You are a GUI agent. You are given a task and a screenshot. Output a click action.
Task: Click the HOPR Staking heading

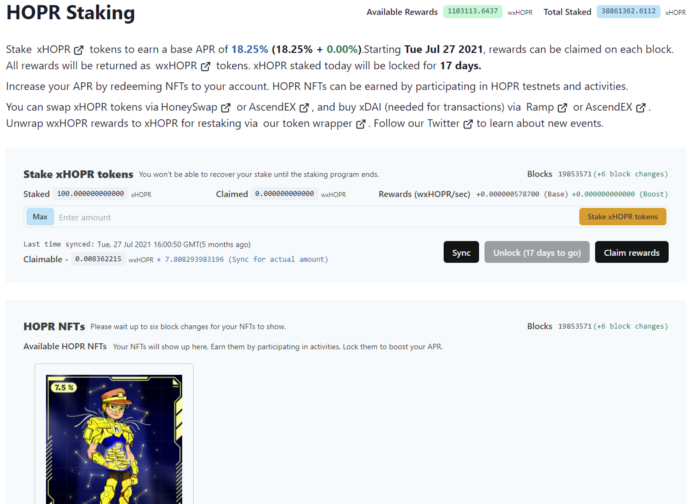tap(71, 12)
